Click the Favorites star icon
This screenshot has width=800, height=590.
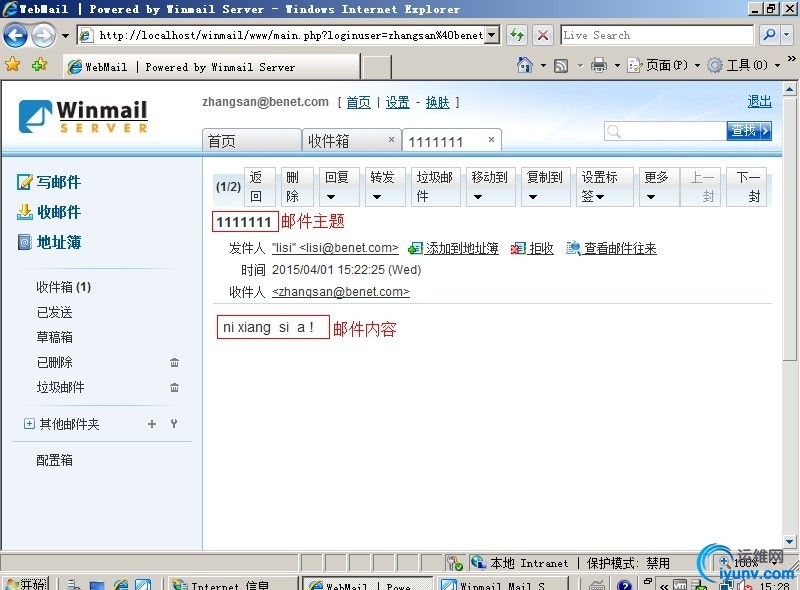pos(12,65)
